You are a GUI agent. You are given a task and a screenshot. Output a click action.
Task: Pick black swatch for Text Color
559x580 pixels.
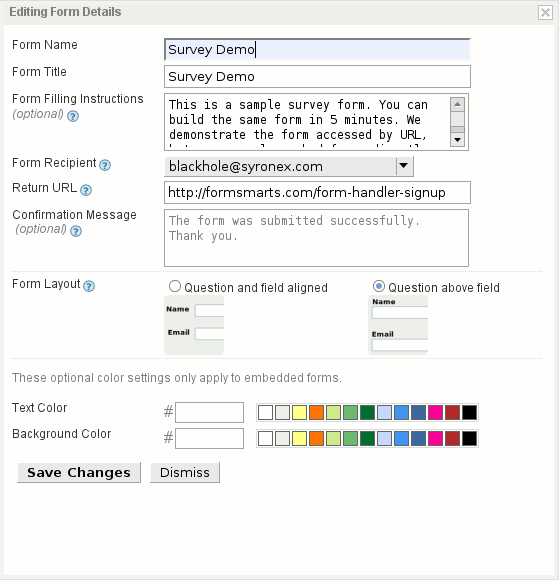point(469,412)
